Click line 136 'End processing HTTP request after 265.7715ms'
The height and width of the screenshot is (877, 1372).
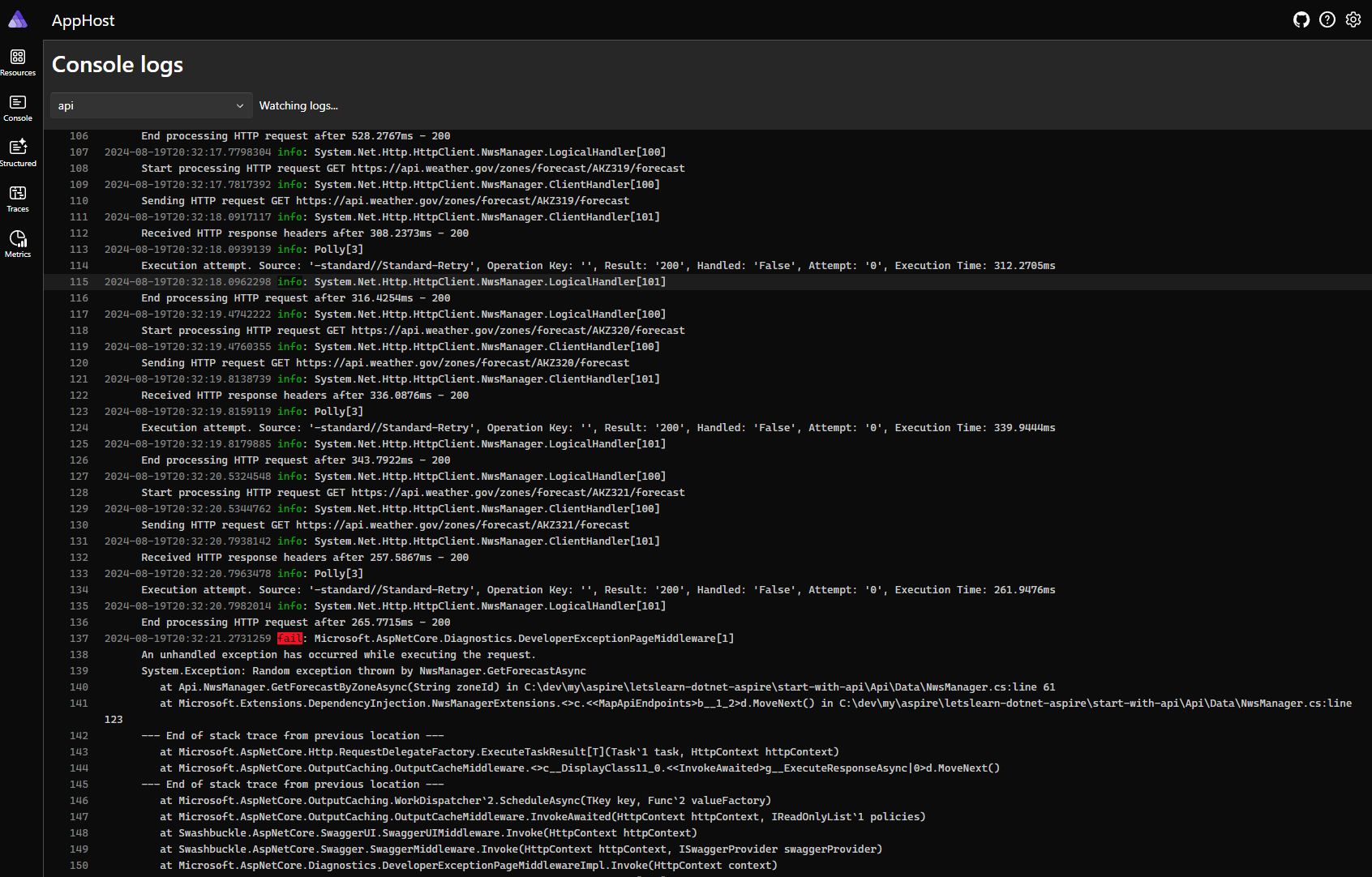click(296, 622)
